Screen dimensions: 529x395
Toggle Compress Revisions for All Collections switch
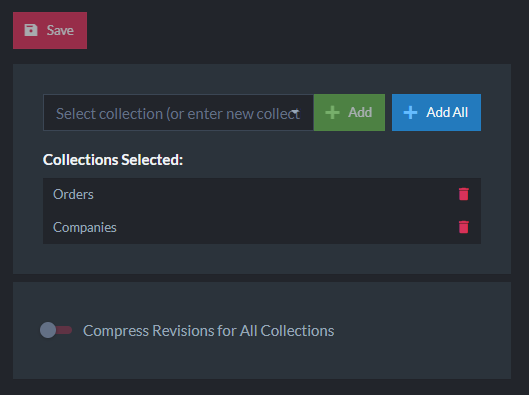tap(56, 330)
